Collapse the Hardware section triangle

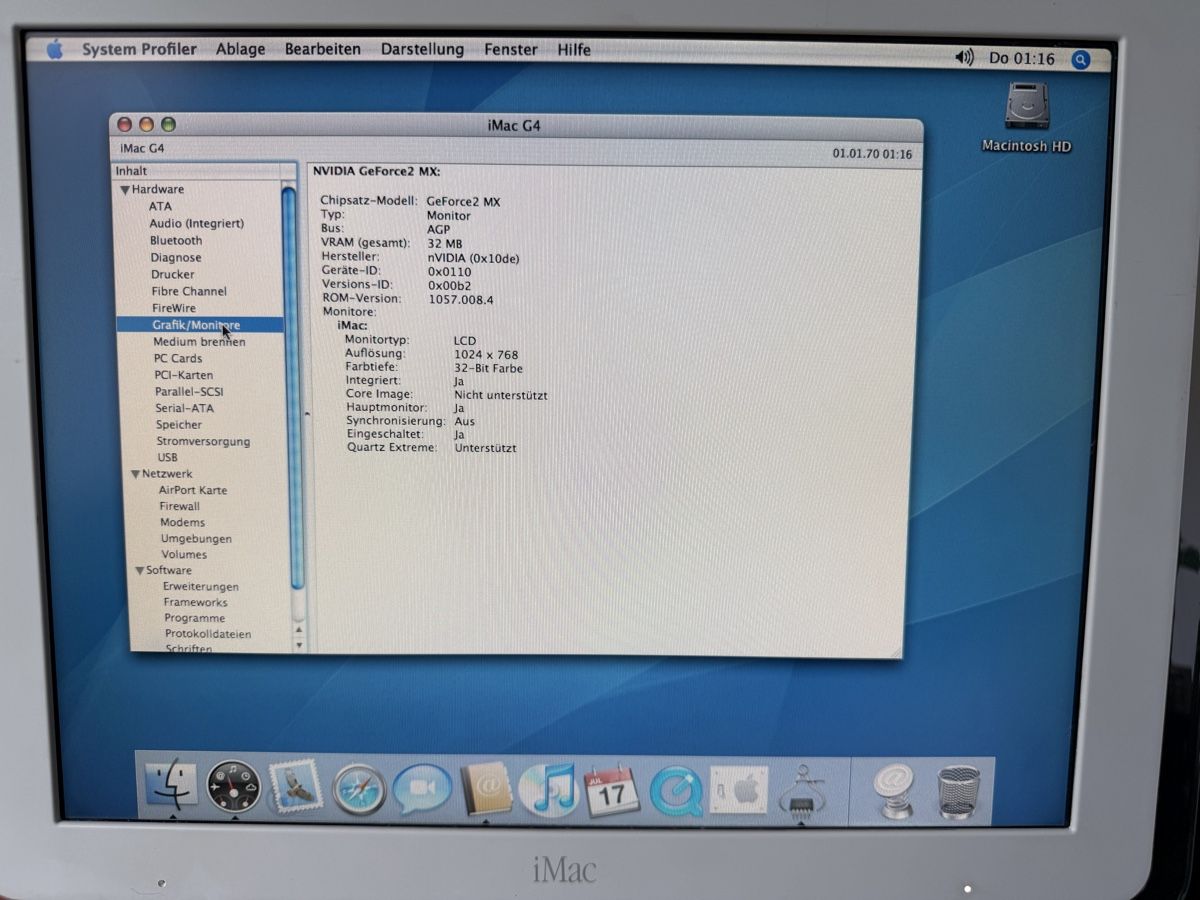[125, 190]
